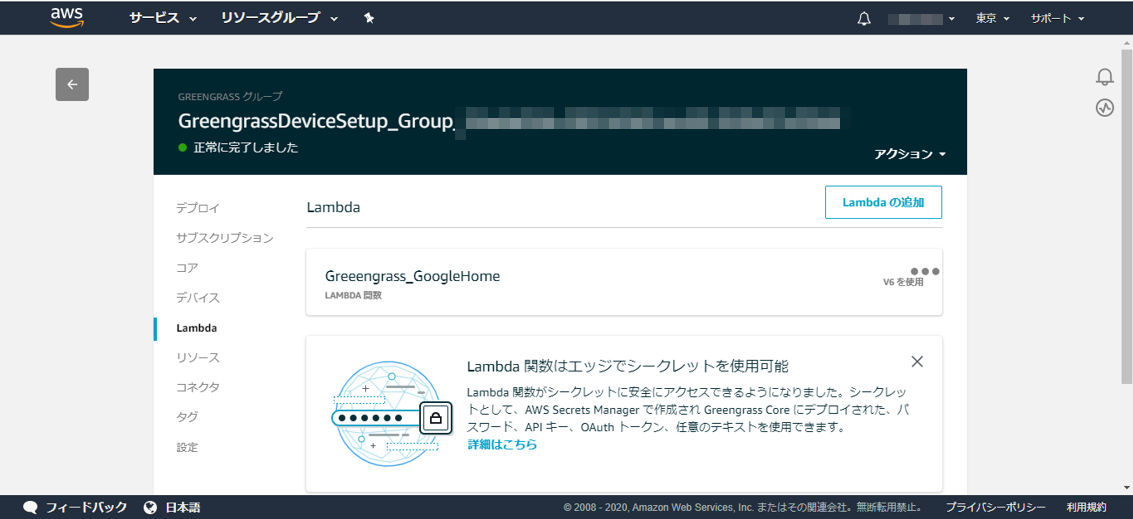Open the right-side bell notifications panel icon
Screen dimensions: 1133x519
point(1104,77)
